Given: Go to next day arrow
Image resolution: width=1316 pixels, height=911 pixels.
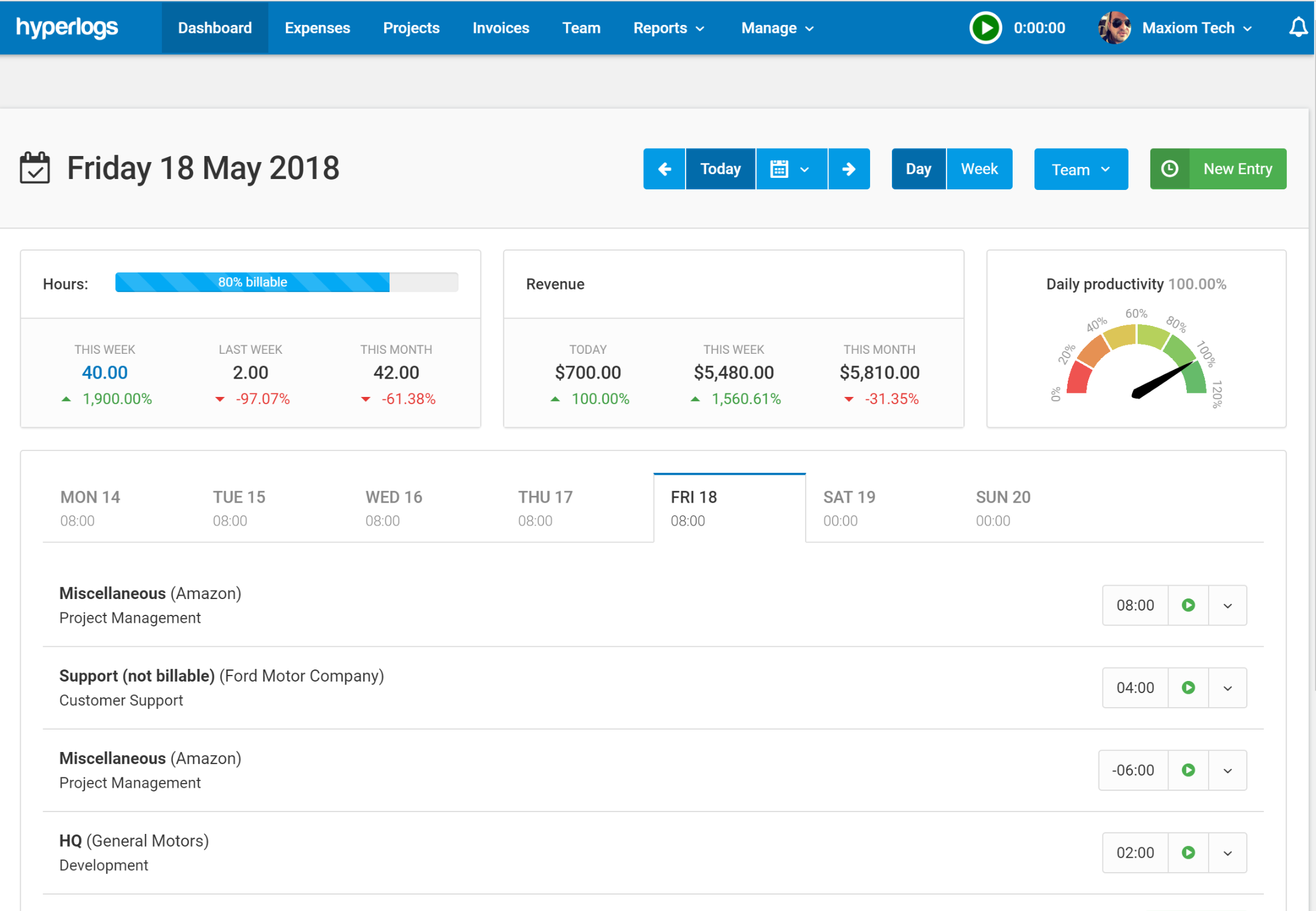Looking at the screenshot, I should coord(849,169).
